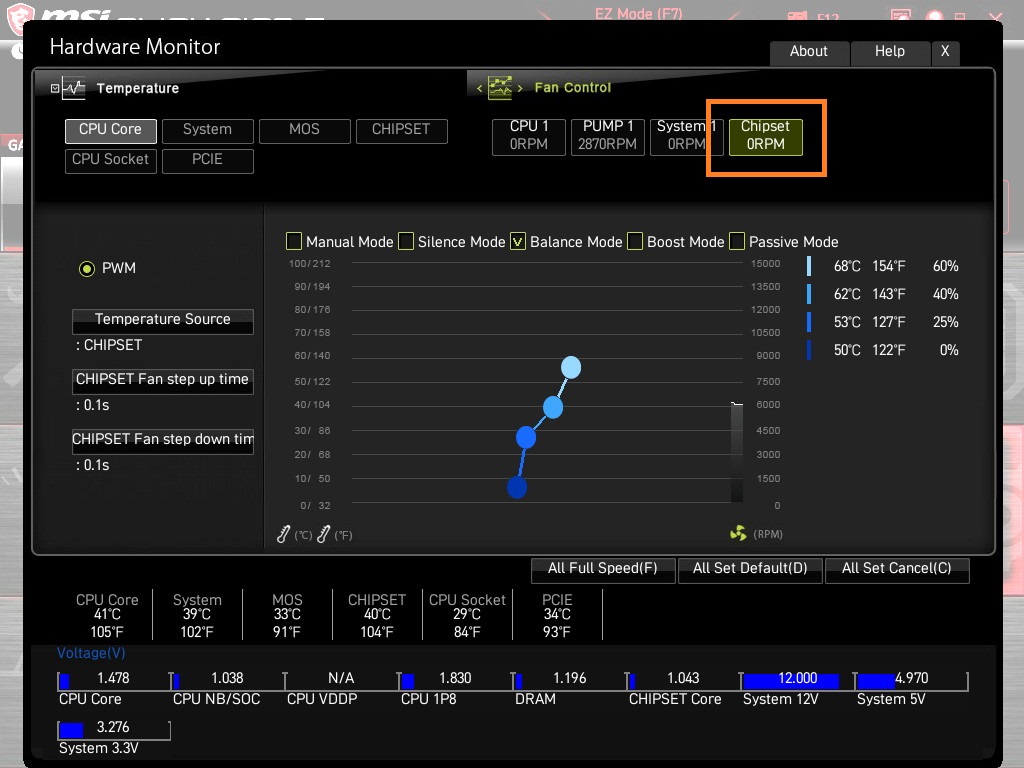
Task: Open the Temperature Source selector
Action: [163, 321]
